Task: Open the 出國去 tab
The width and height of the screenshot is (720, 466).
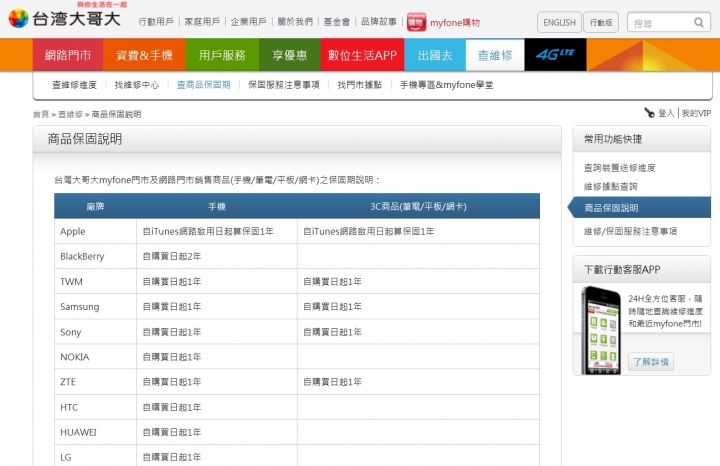Action: [435, 55]
